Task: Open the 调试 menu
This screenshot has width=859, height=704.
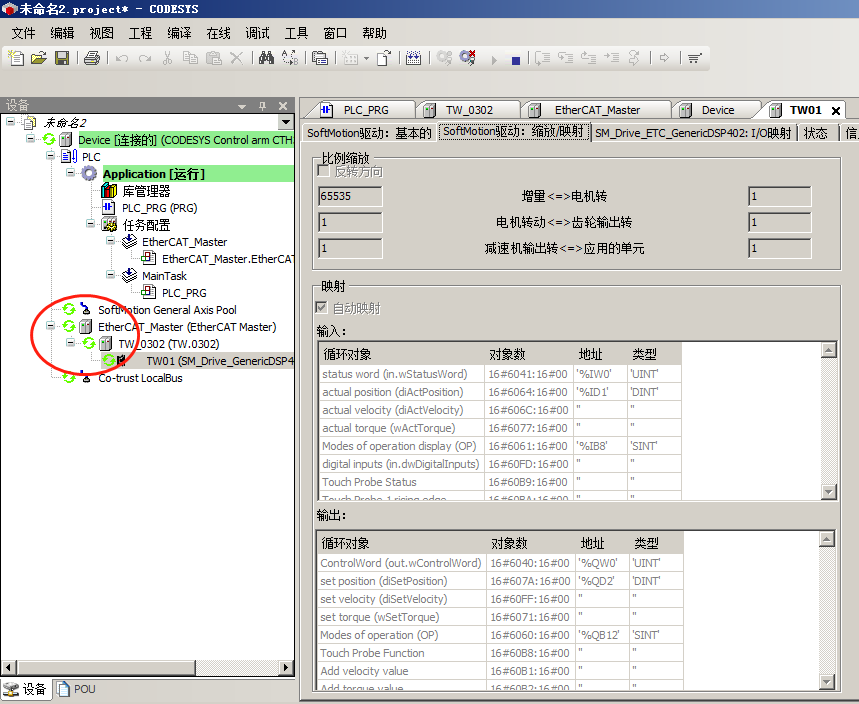Action: 257,33
